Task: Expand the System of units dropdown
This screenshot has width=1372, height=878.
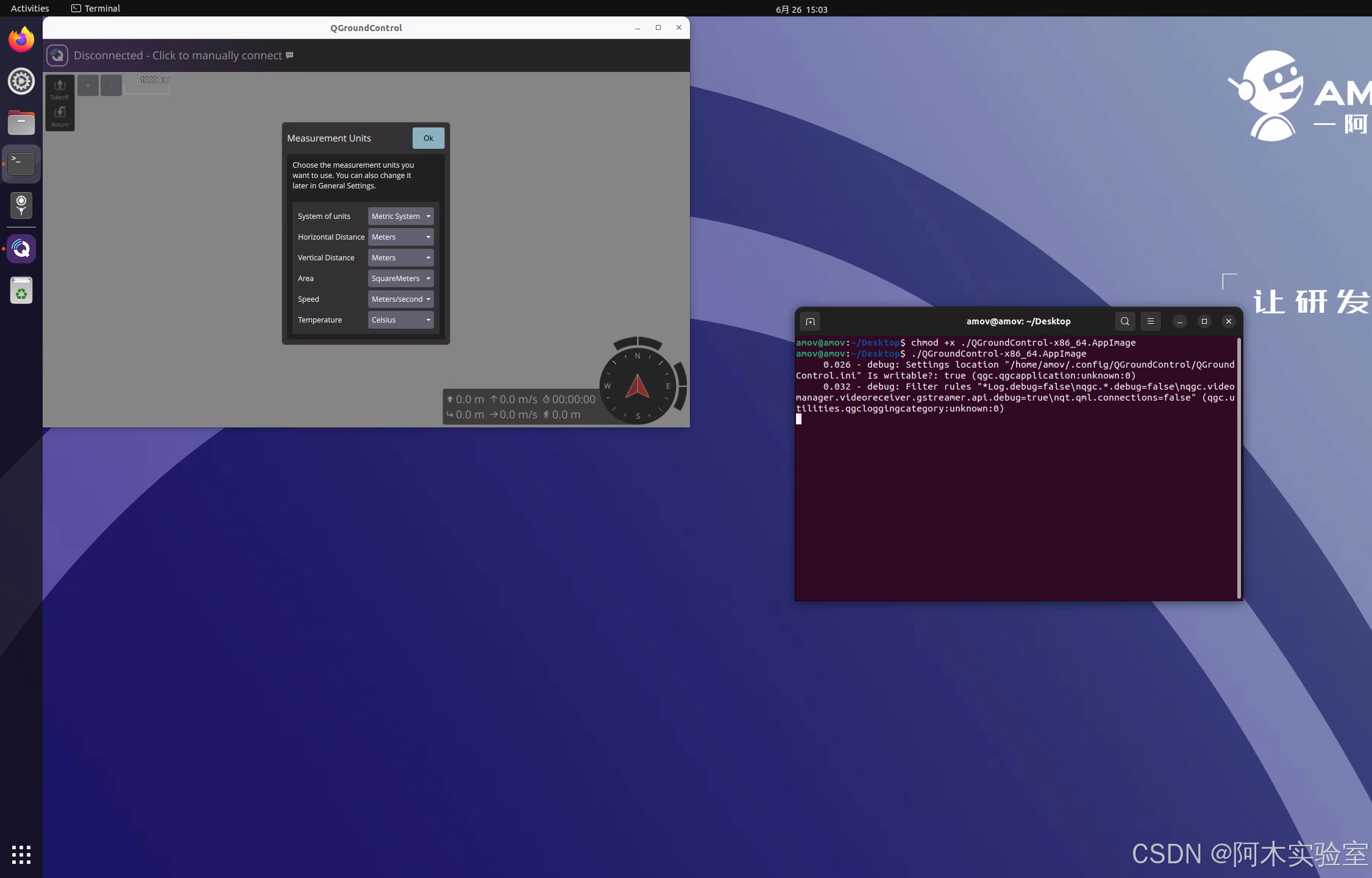Action: [x=400, y=216]
